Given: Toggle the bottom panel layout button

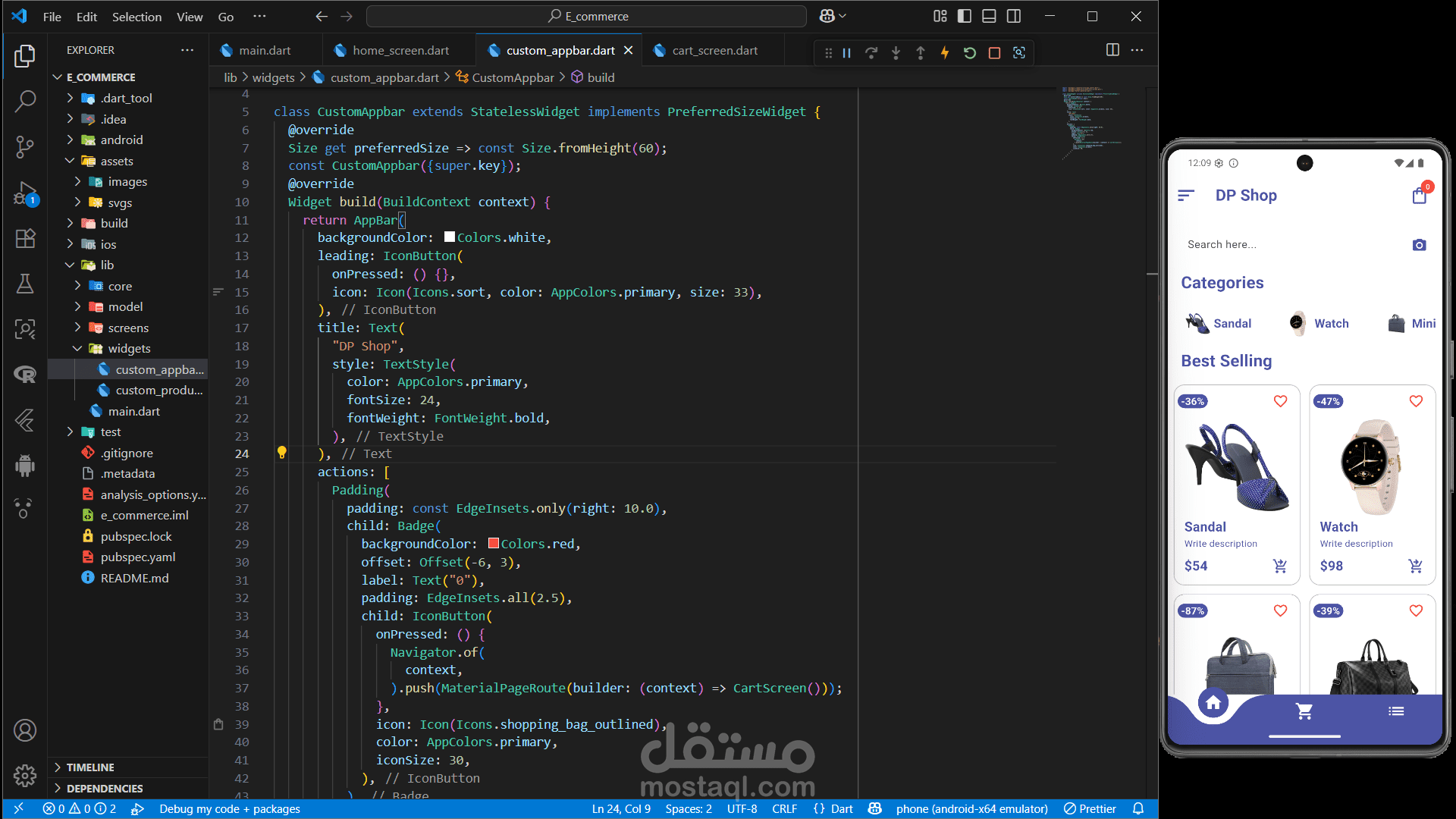Looking at the screenshot, I should coord(989,16).
